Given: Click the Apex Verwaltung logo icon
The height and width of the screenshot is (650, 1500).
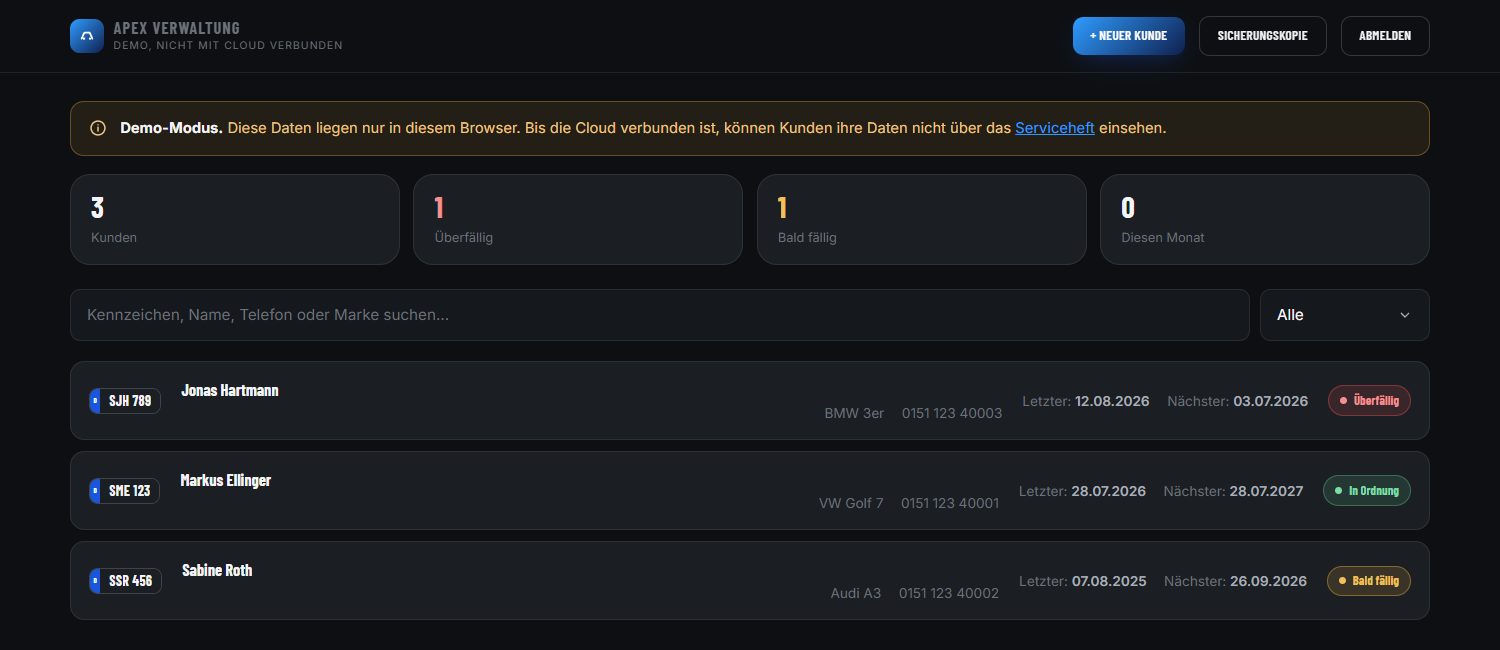Looking at the screenshot, I should (87, 36).
